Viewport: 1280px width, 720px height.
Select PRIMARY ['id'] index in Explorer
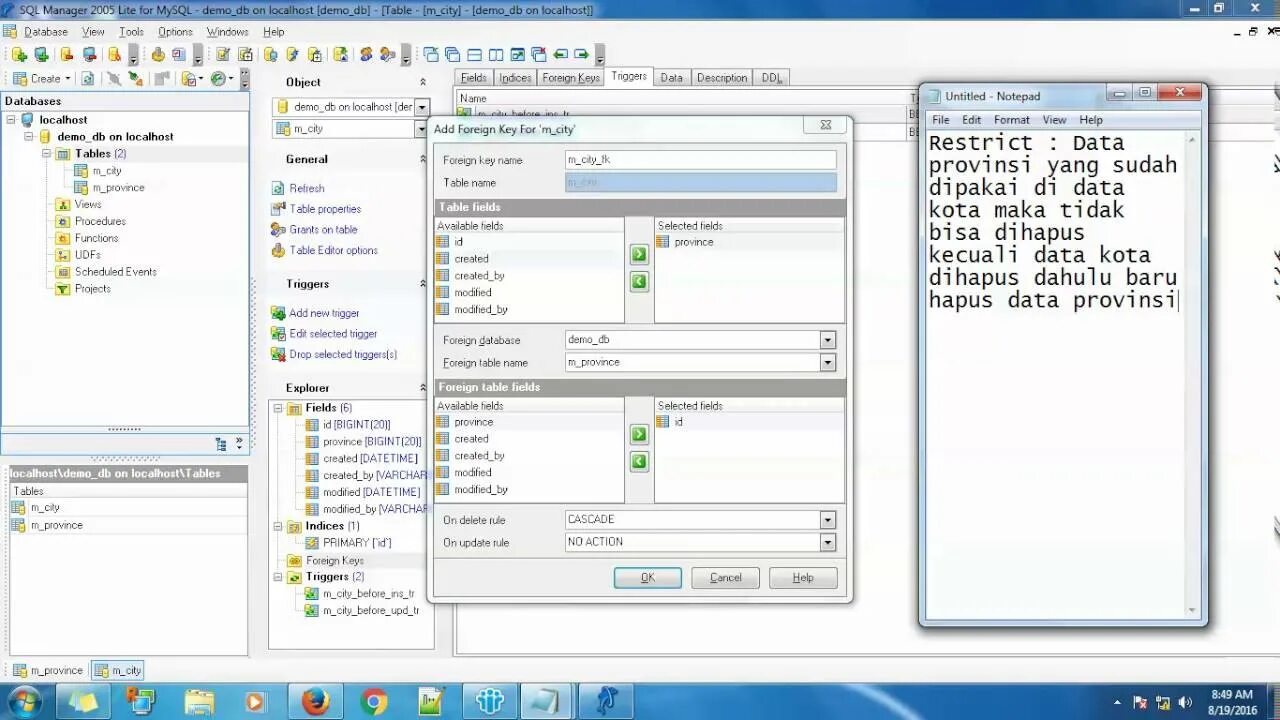[x=357, y=543]
